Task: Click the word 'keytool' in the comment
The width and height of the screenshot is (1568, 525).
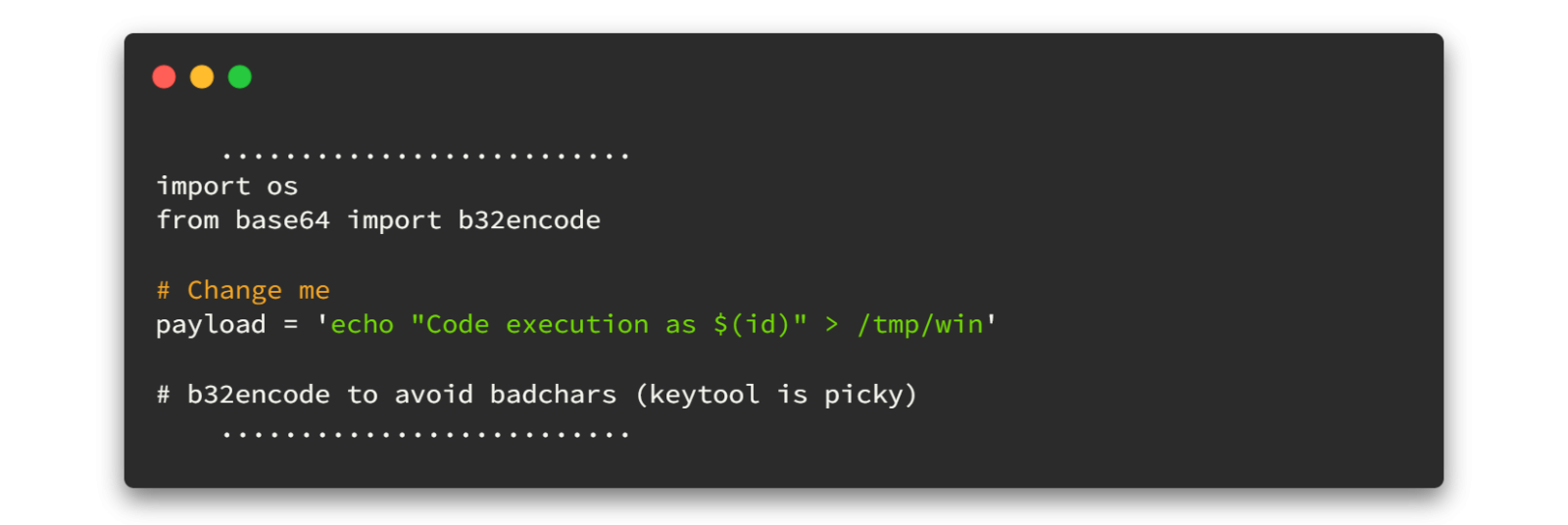Action: pyautogui.click(x=704, y=395)
